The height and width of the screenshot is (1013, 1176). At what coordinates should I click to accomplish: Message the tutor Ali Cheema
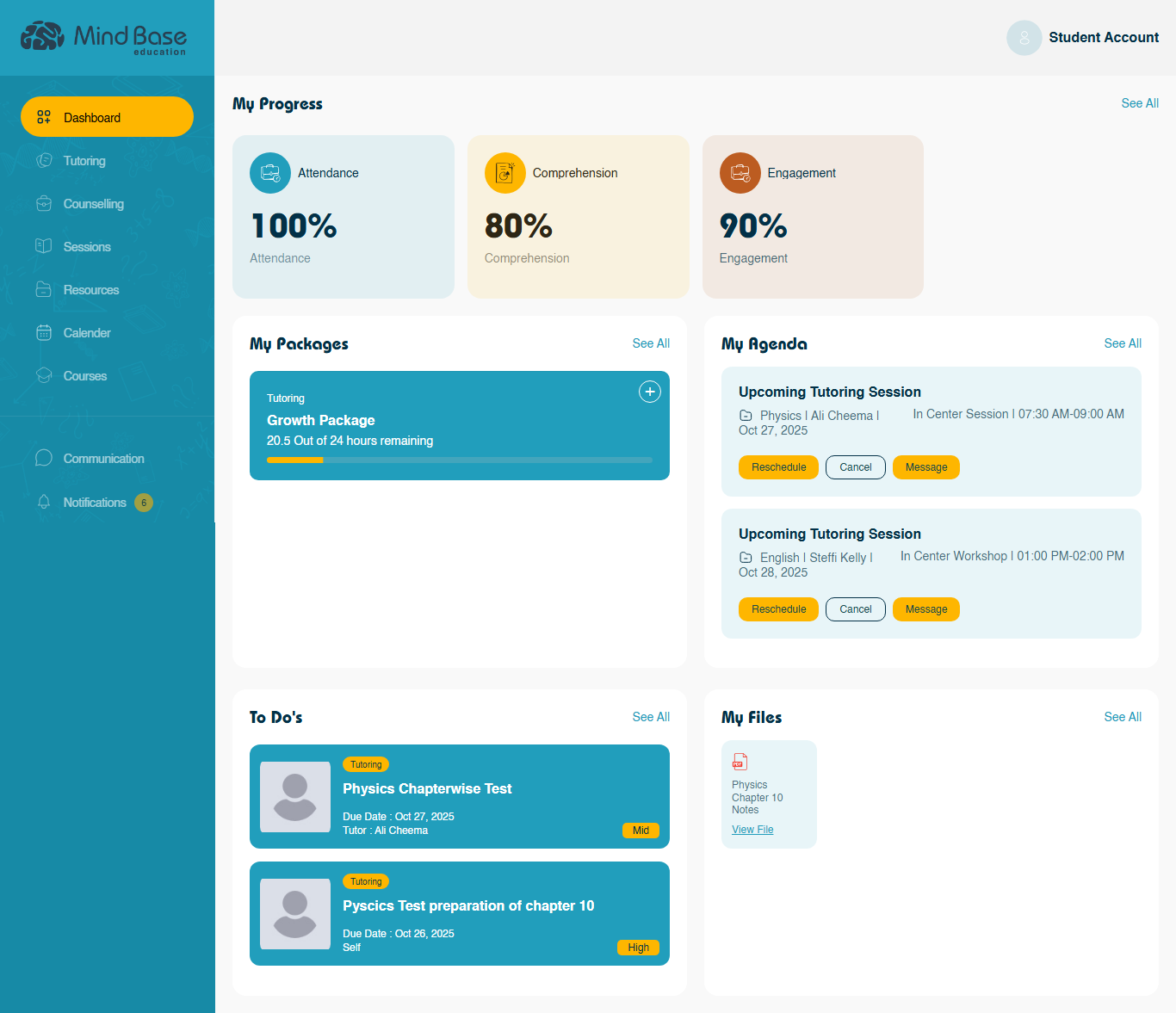[925, 467]
